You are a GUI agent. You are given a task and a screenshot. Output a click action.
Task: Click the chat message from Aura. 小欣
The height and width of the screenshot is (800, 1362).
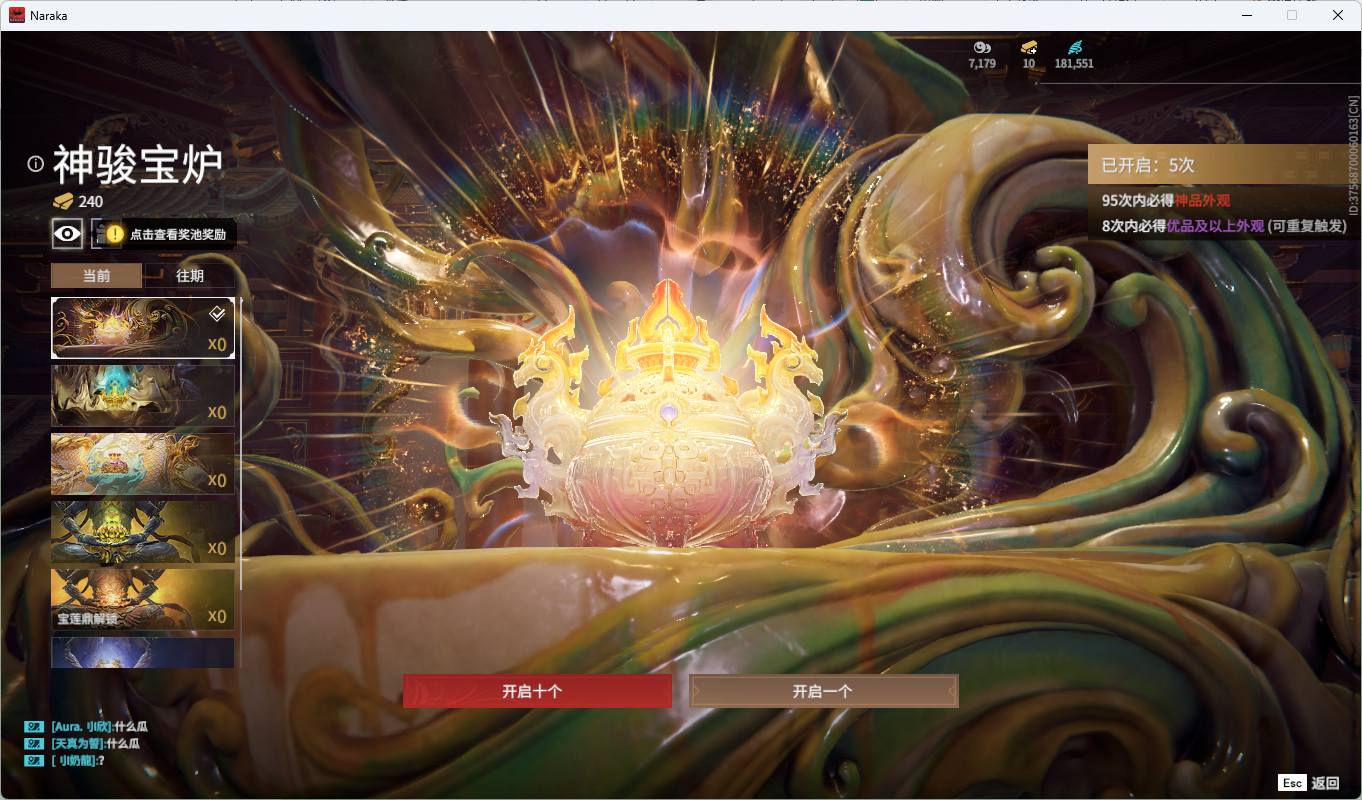(x=99, y=727)
